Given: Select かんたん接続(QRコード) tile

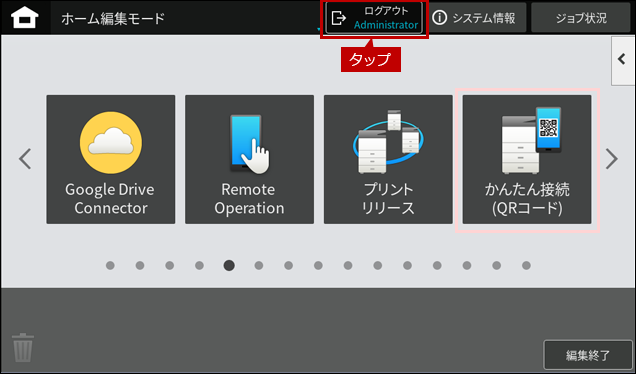Looking at the screenshot, I should (x=527, y=159).
